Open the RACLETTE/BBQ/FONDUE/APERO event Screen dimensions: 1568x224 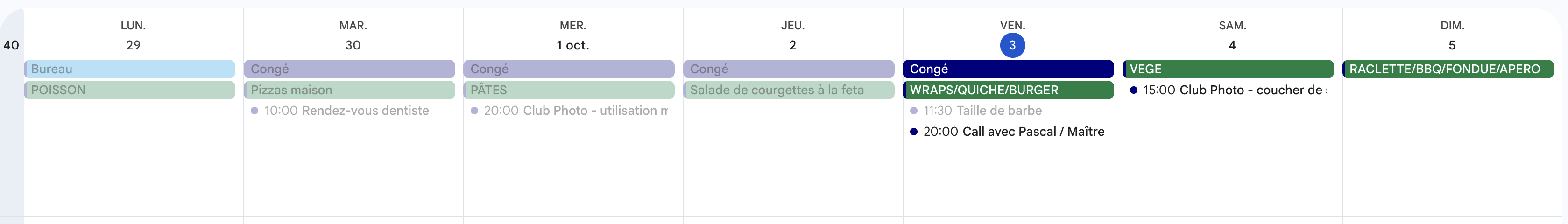click(x=1448, y=69)
